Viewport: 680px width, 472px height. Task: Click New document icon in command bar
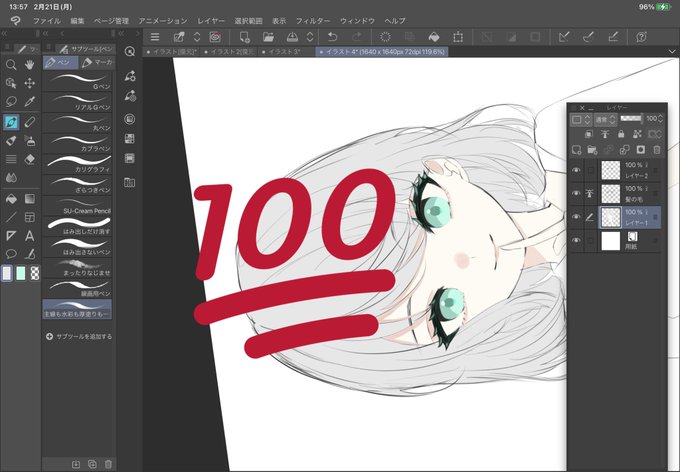tap(245, 37)
